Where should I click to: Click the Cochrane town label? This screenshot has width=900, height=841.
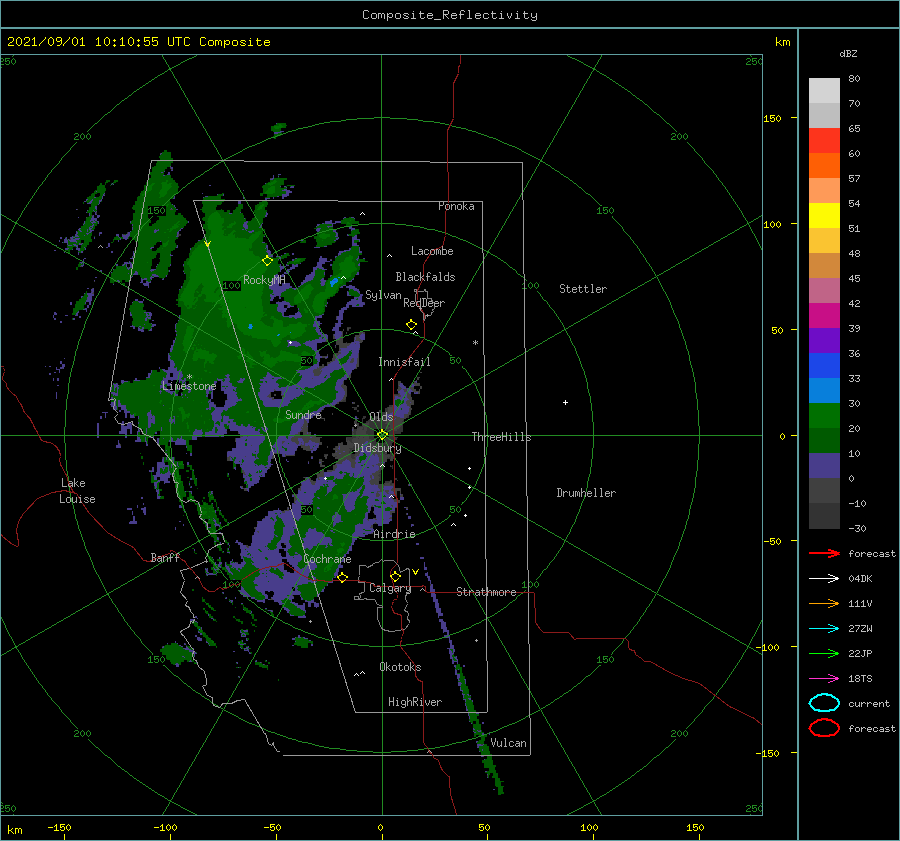click(327, 559)
